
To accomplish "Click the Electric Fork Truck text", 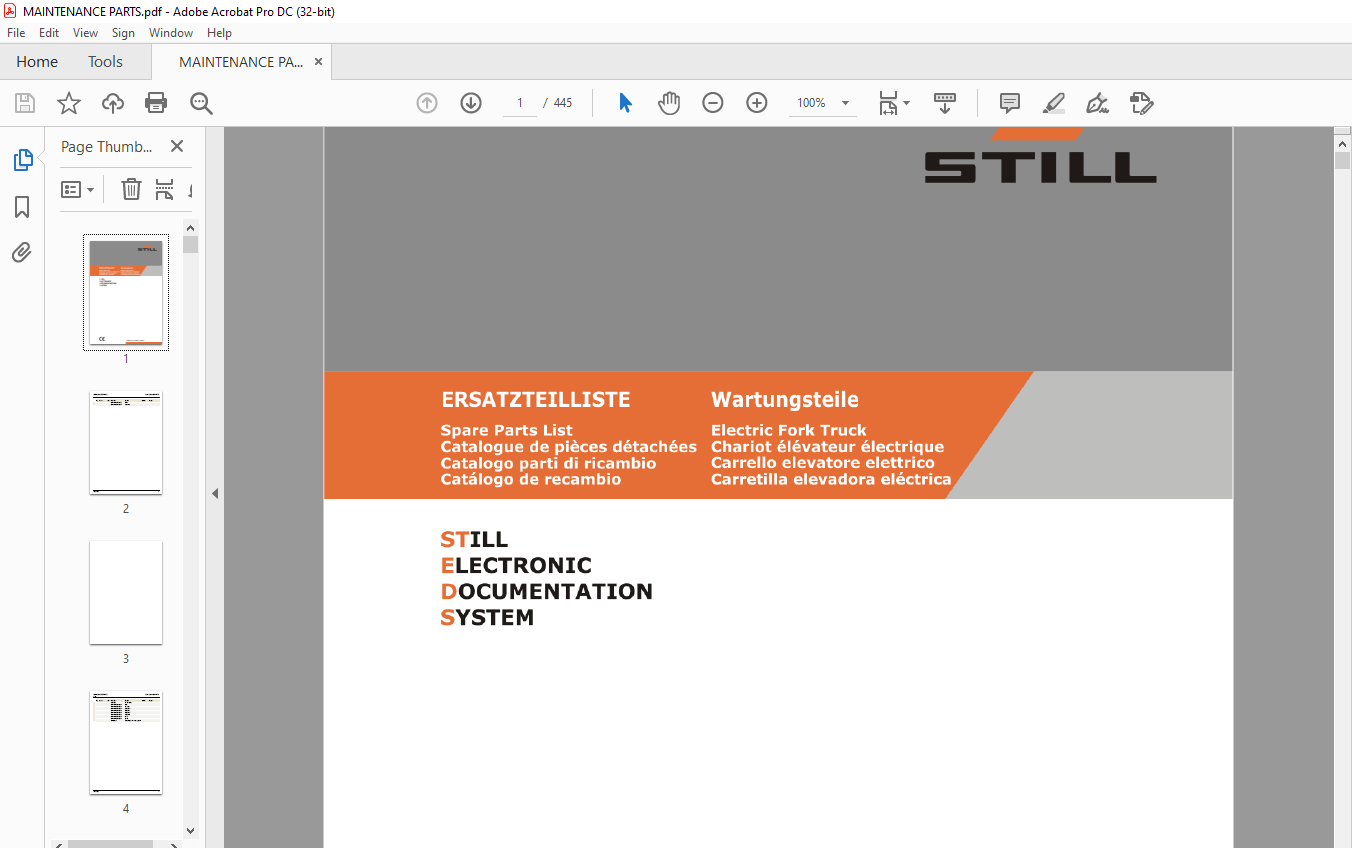I will [789, 430].
